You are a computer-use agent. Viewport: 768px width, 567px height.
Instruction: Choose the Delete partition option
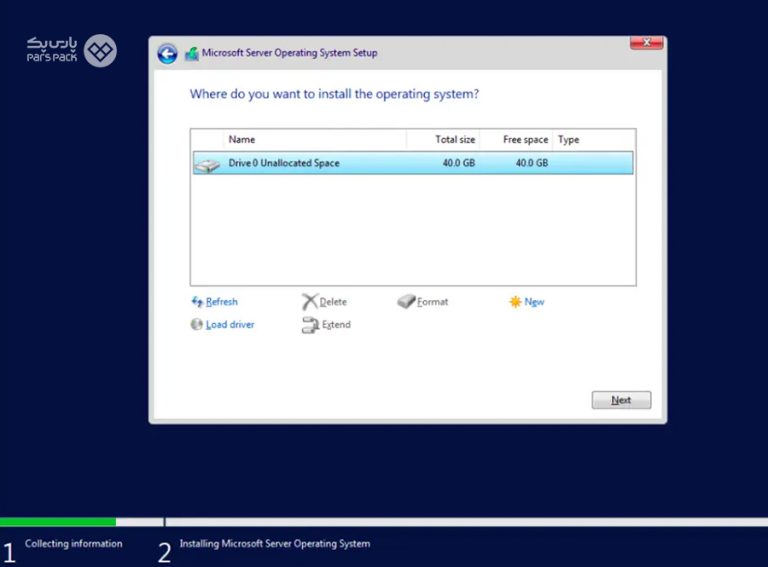click(333, 302)
